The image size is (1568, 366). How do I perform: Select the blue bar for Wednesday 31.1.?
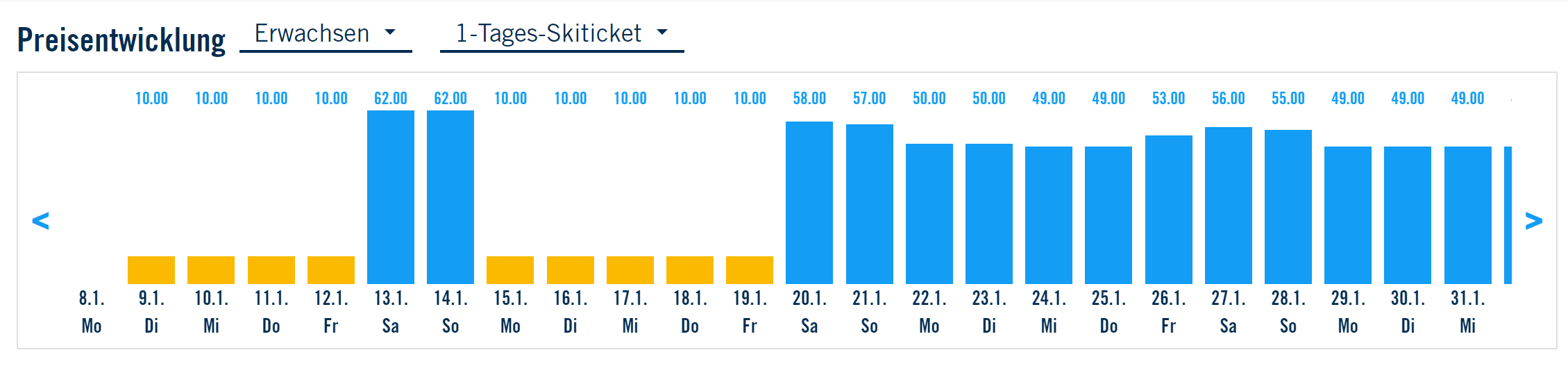[1468, 215]
